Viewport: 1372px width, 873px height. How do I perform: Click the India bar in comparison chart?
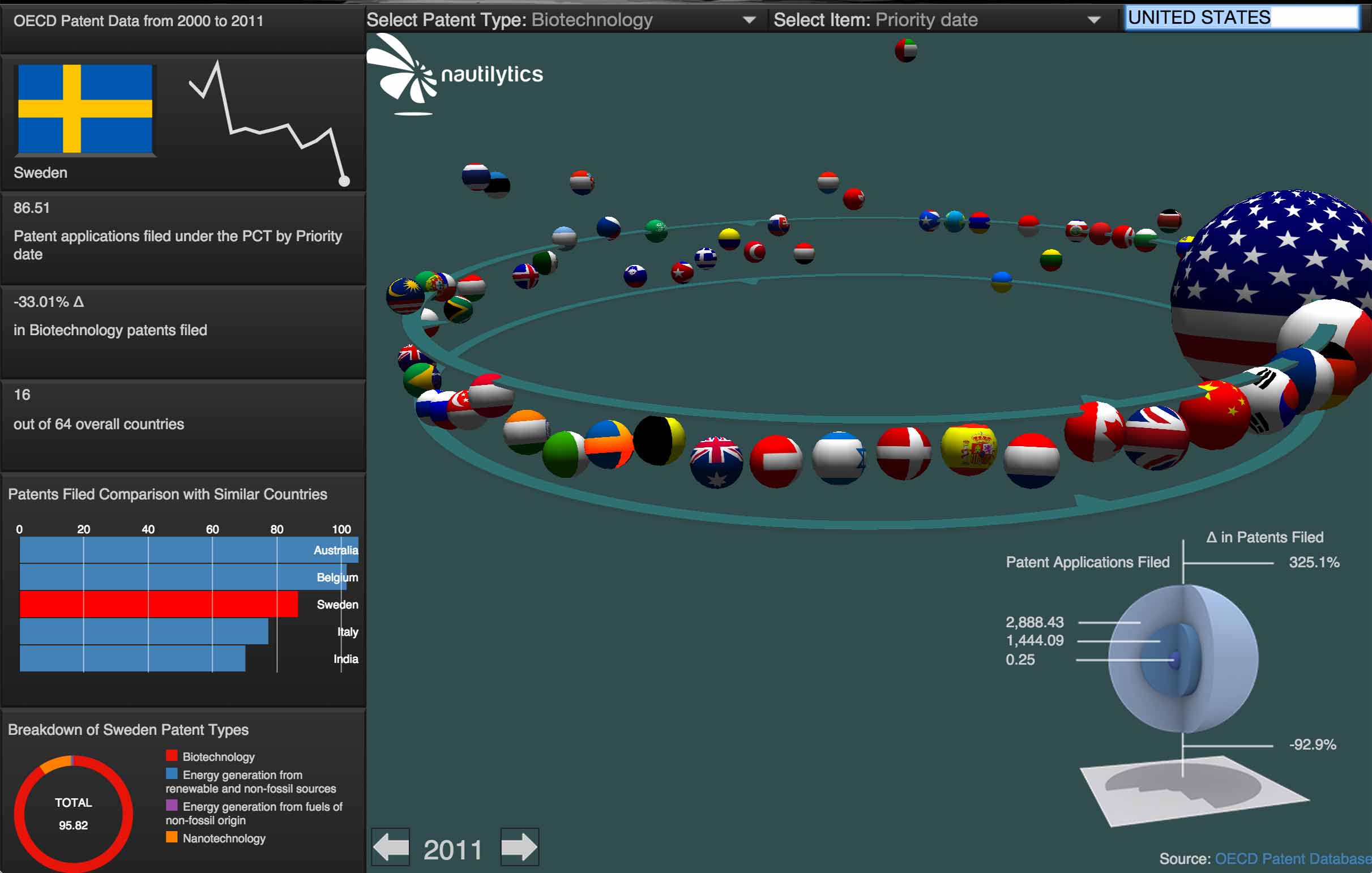pyautogui.click(x=132, y=659)
